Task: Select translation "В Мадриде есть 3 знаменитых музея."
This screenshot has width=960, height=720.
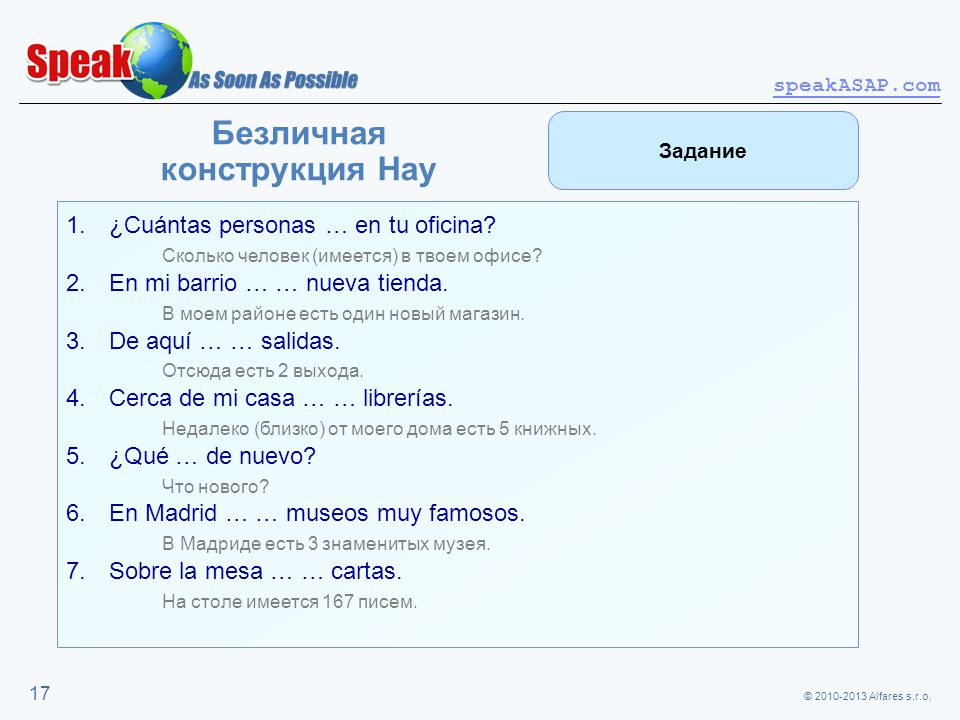Action: (326, 544)
